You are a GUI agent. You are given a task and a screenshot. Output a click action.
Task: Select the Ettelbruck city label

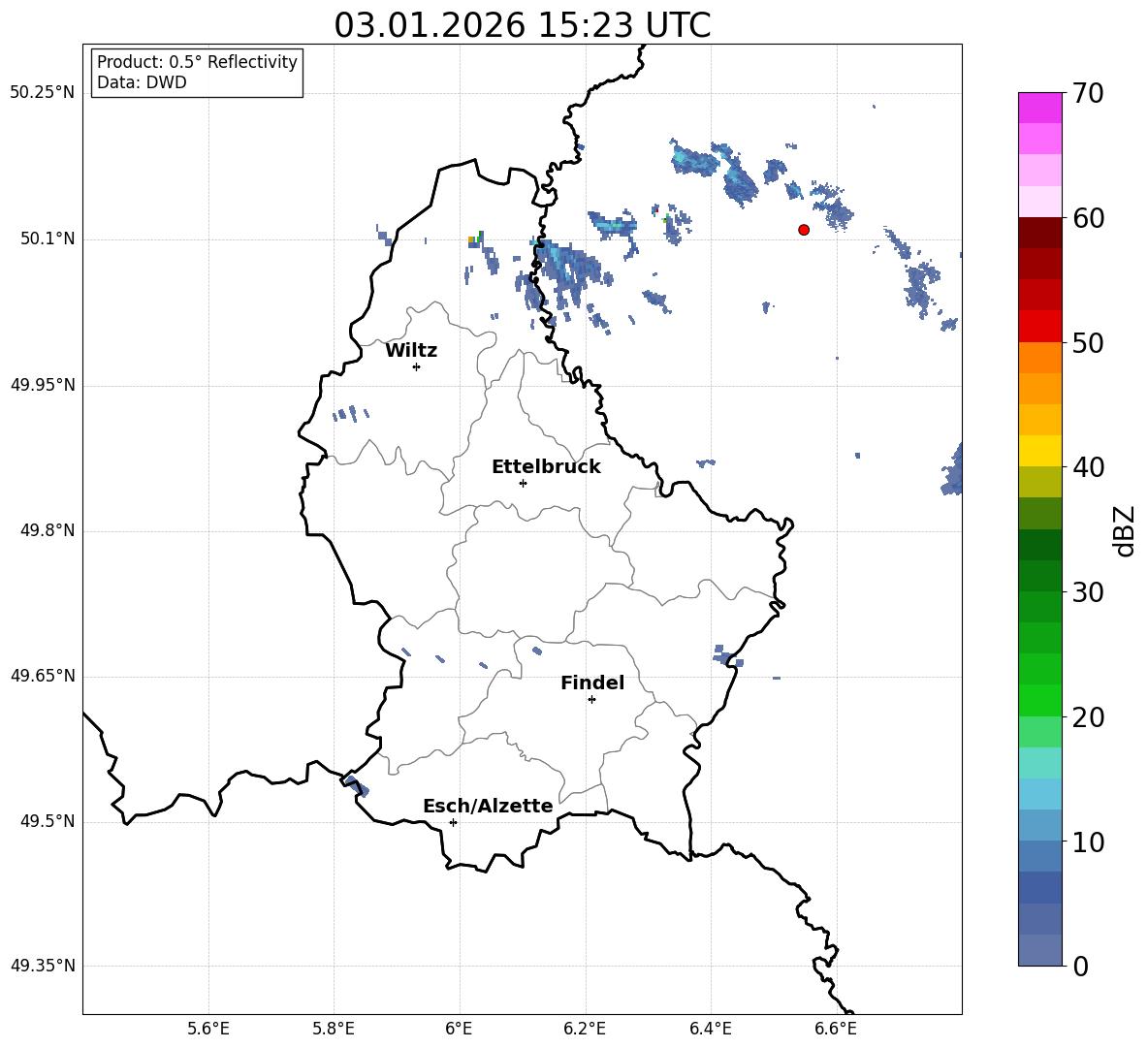[546, 467]
